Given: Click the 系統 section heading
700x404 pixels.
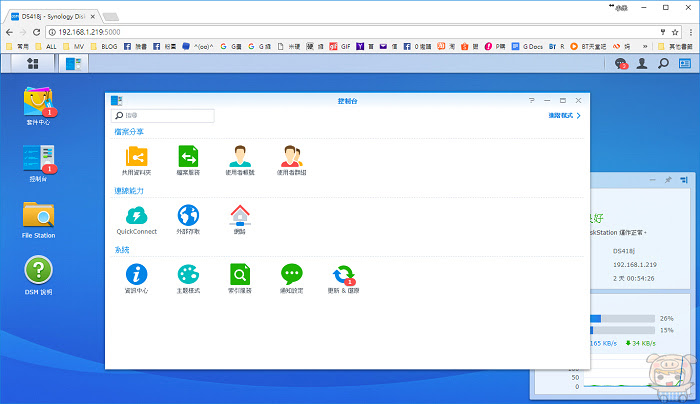Looking at the screenshot, I should pos(122,250).
